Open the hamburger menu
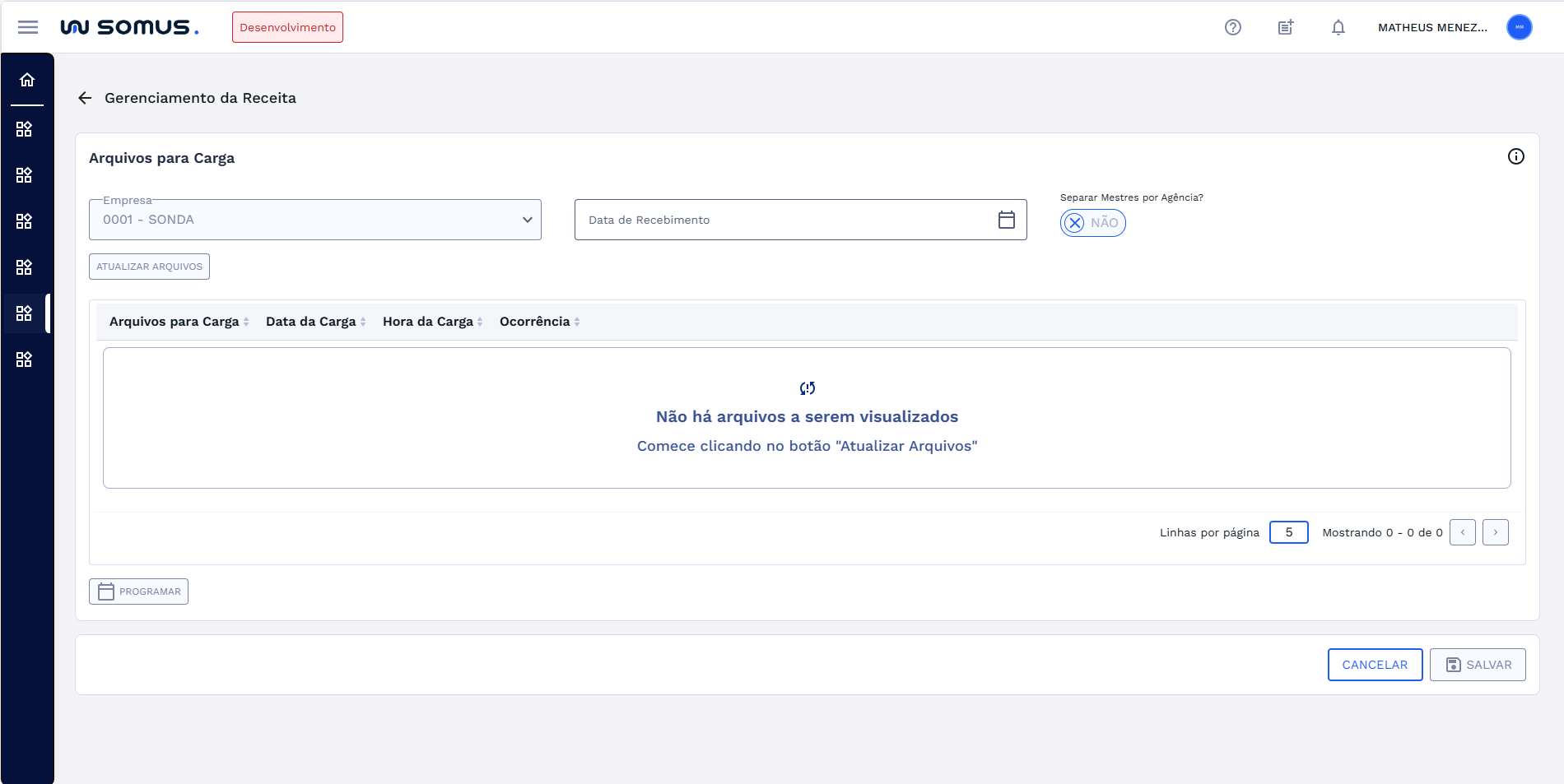The width and height of the screenshot is (1564, 784). (28, 27)
